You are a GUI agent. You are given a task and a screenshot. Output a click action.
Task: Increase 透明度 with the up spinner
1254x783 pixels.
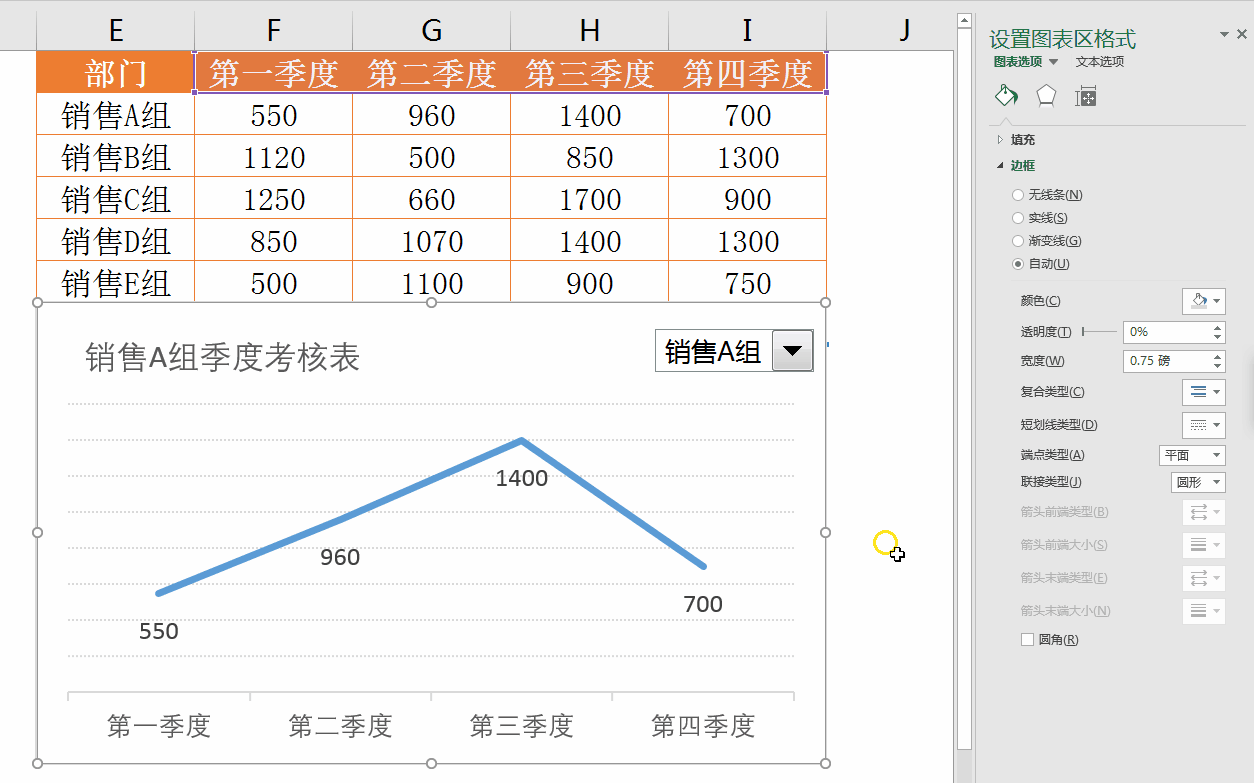(1217, 327)
